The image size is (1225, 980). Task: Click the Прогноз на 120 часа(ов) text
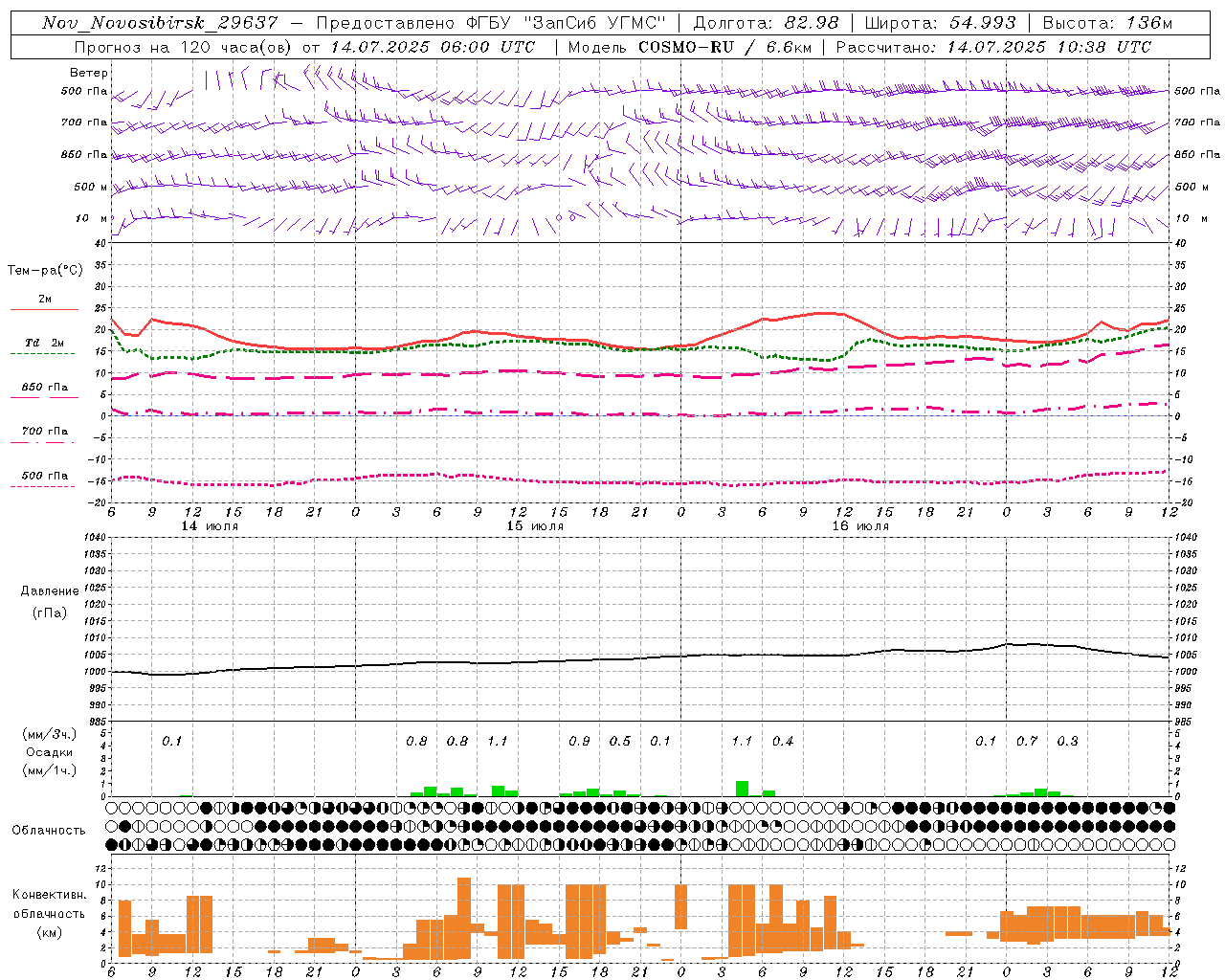click(x=185, y=47)
